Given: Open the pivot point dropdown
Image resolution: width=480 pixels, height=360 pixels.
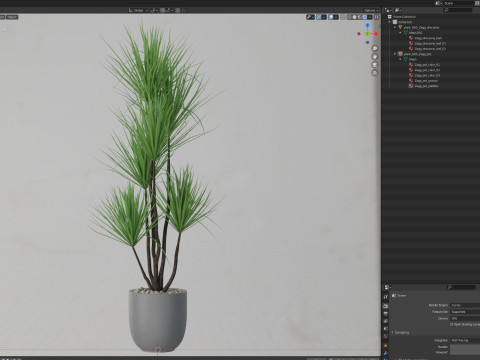Looking at the screenshot, I should click(155, 10).
